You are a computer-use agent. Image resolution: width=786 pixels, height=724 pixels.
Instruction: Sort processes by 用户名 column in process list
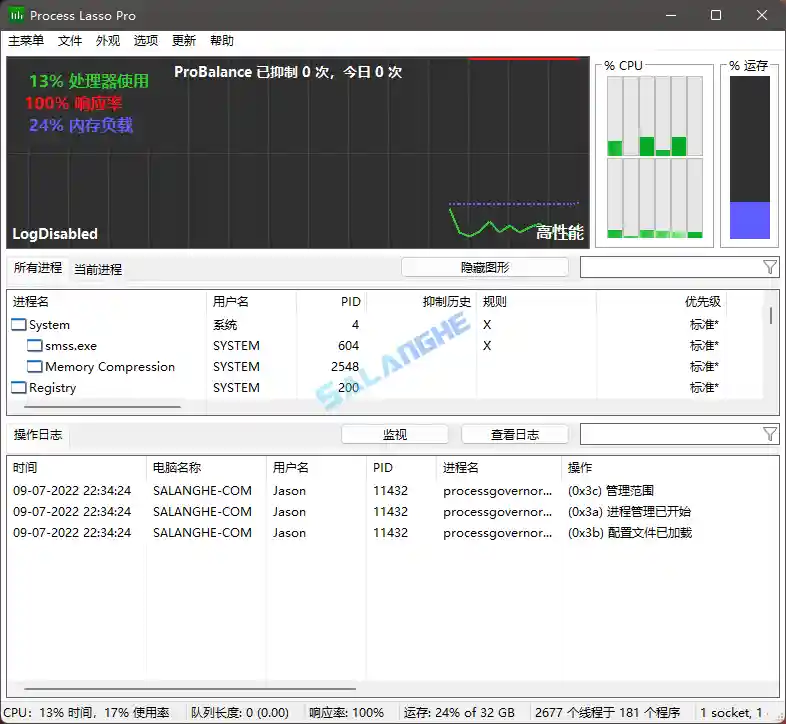coord(251,301)
